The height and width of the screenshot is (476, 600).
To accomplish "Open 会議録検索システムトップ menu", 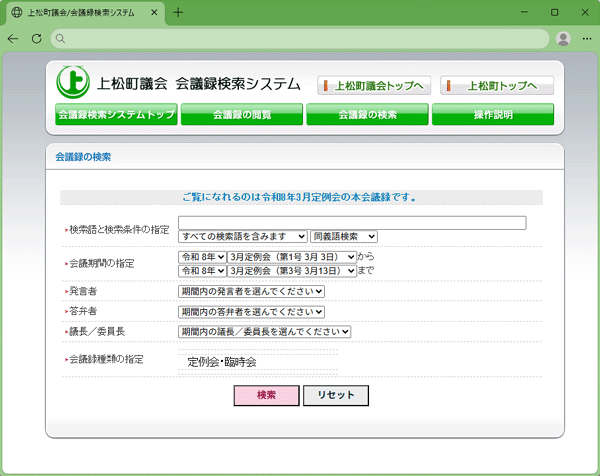I will 116,114.
